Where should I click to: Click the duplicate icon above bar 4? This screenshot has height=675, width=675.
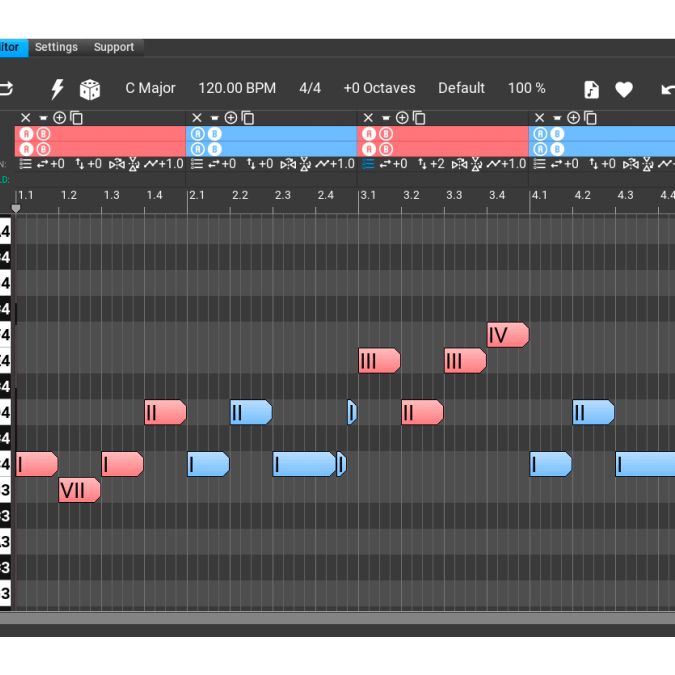591,118
